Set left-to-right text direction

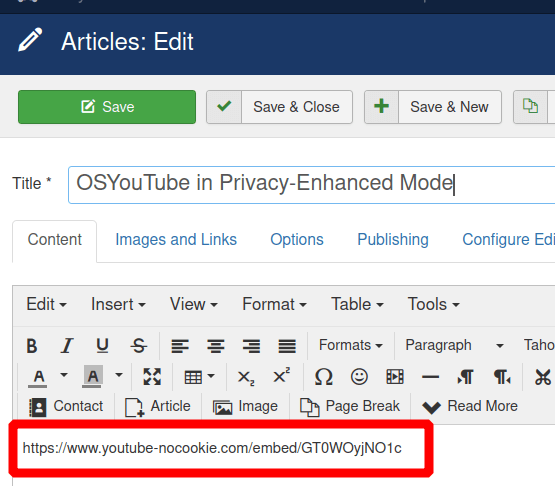(466, 377)
